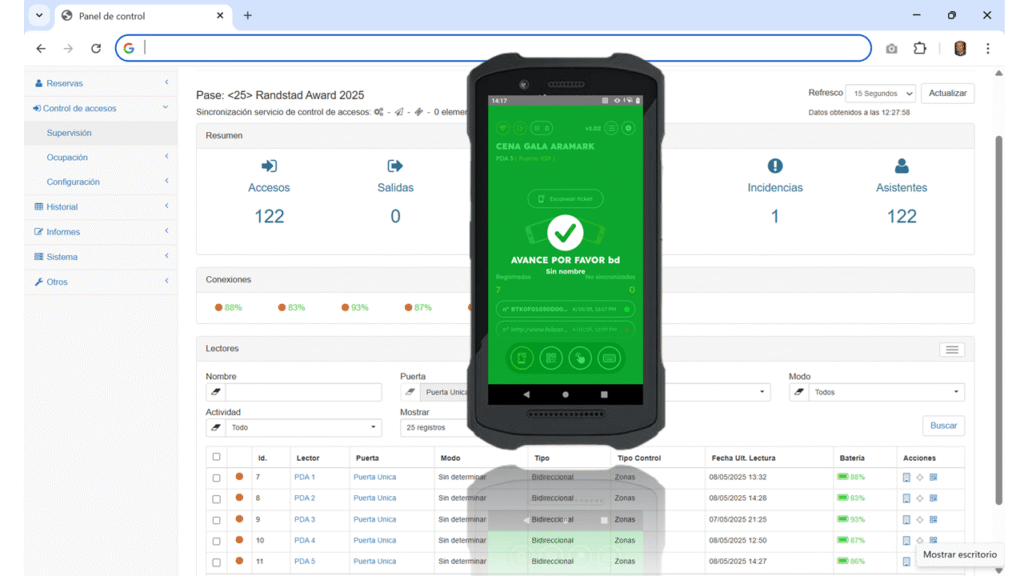Open the Extensions puzzle icon

(920, 48)
